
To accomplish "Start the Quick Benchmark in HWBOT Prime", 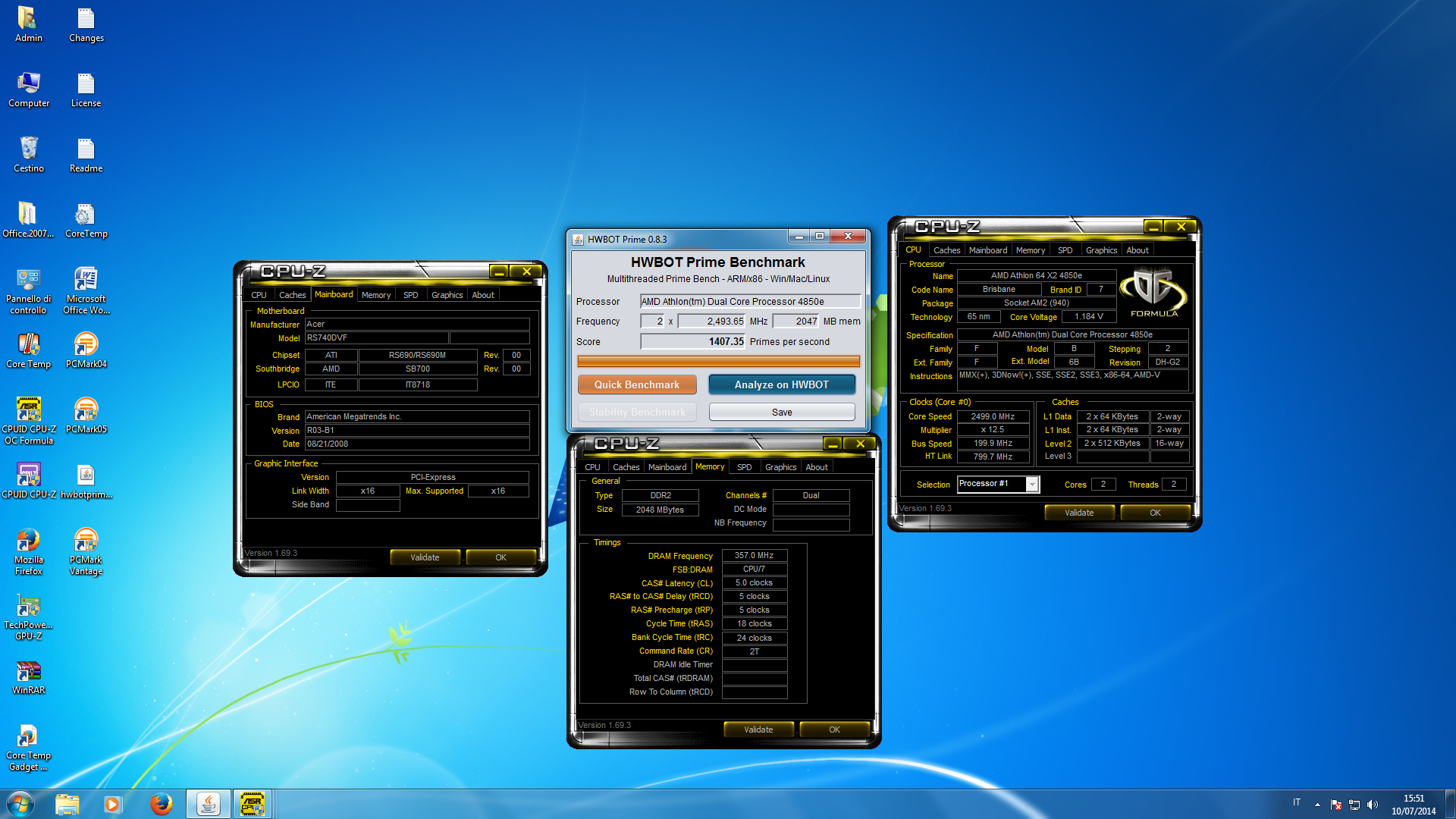I will coord(637,384).
